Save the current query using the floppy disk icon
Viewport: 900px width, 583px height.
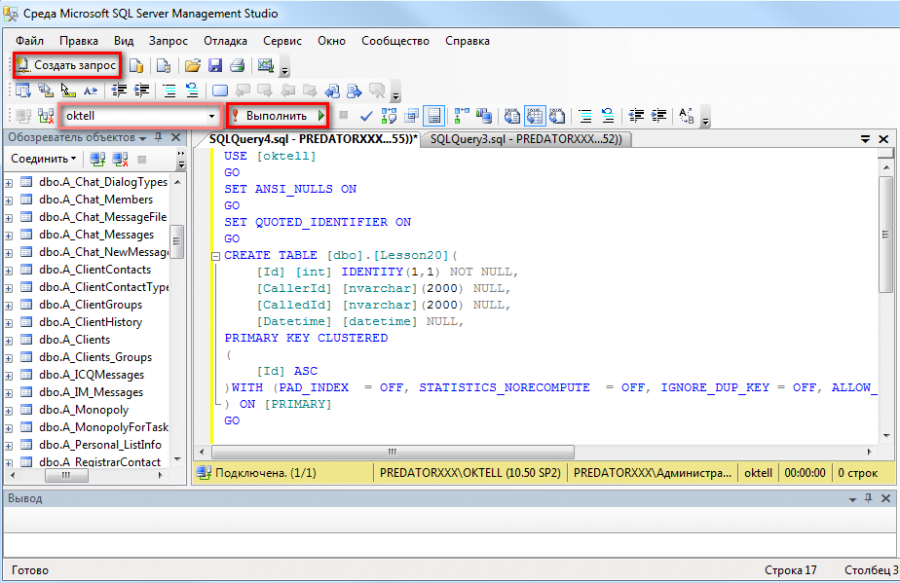pyautogui.click(x=215, y=64)
